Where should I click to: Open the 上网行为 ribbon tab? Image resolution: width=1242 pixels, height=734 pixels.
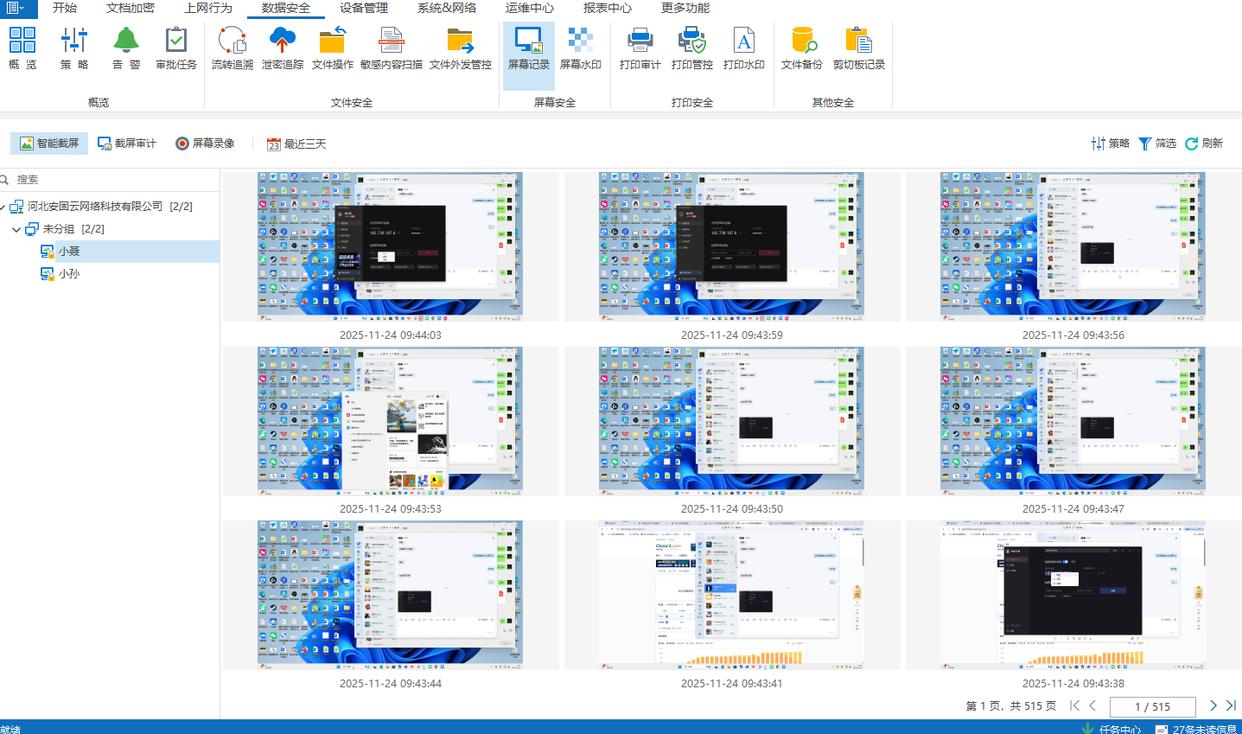(208, 8)
